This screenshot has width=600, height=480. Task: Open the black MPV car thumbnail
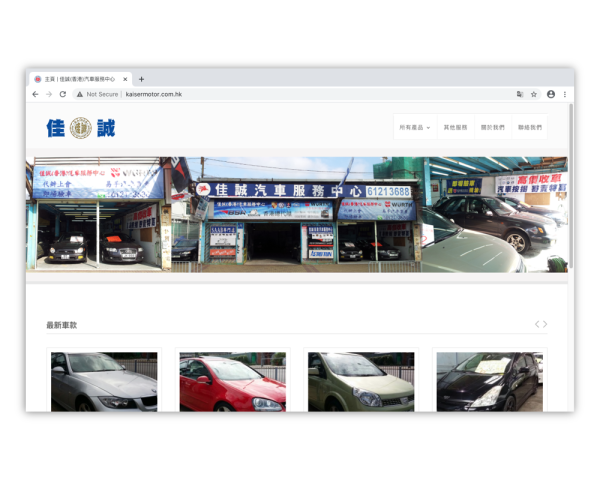[x=490, y=382]
